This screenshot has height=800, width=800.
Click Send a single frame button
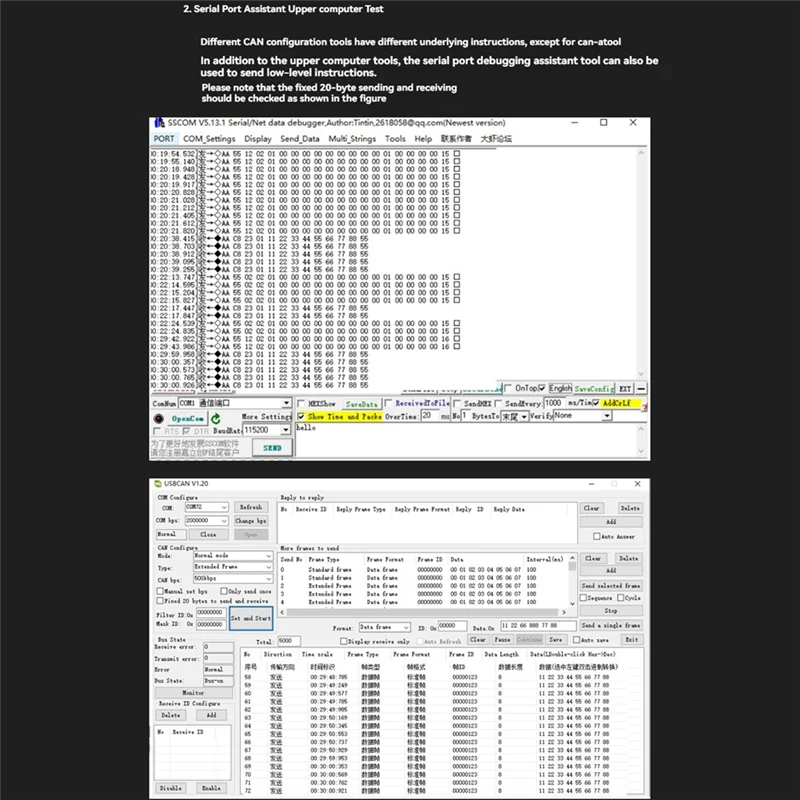(x=611, y=626)
